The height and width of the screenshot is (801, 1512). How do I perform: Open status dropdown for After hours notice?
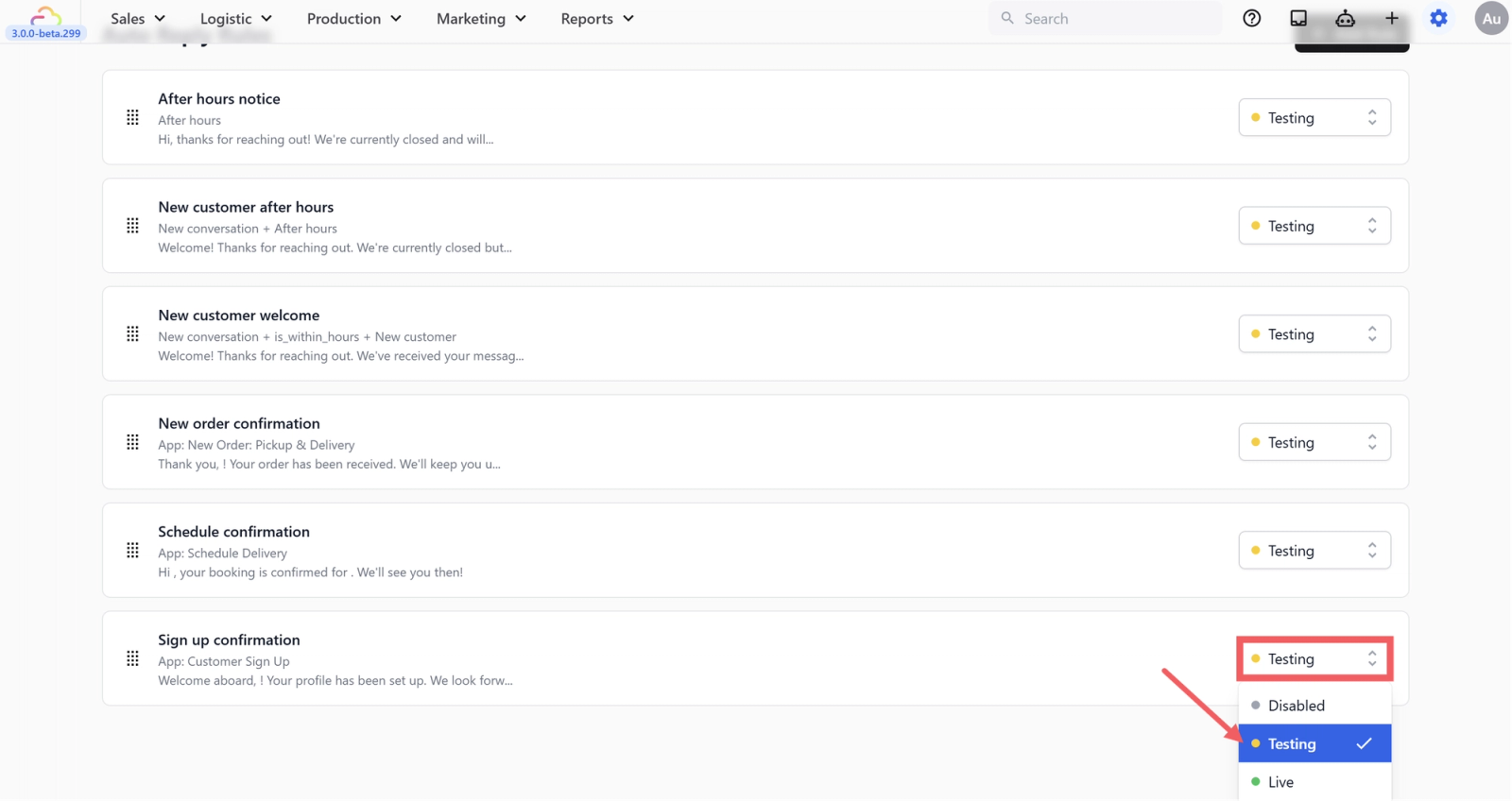[x=1314, y=117]
